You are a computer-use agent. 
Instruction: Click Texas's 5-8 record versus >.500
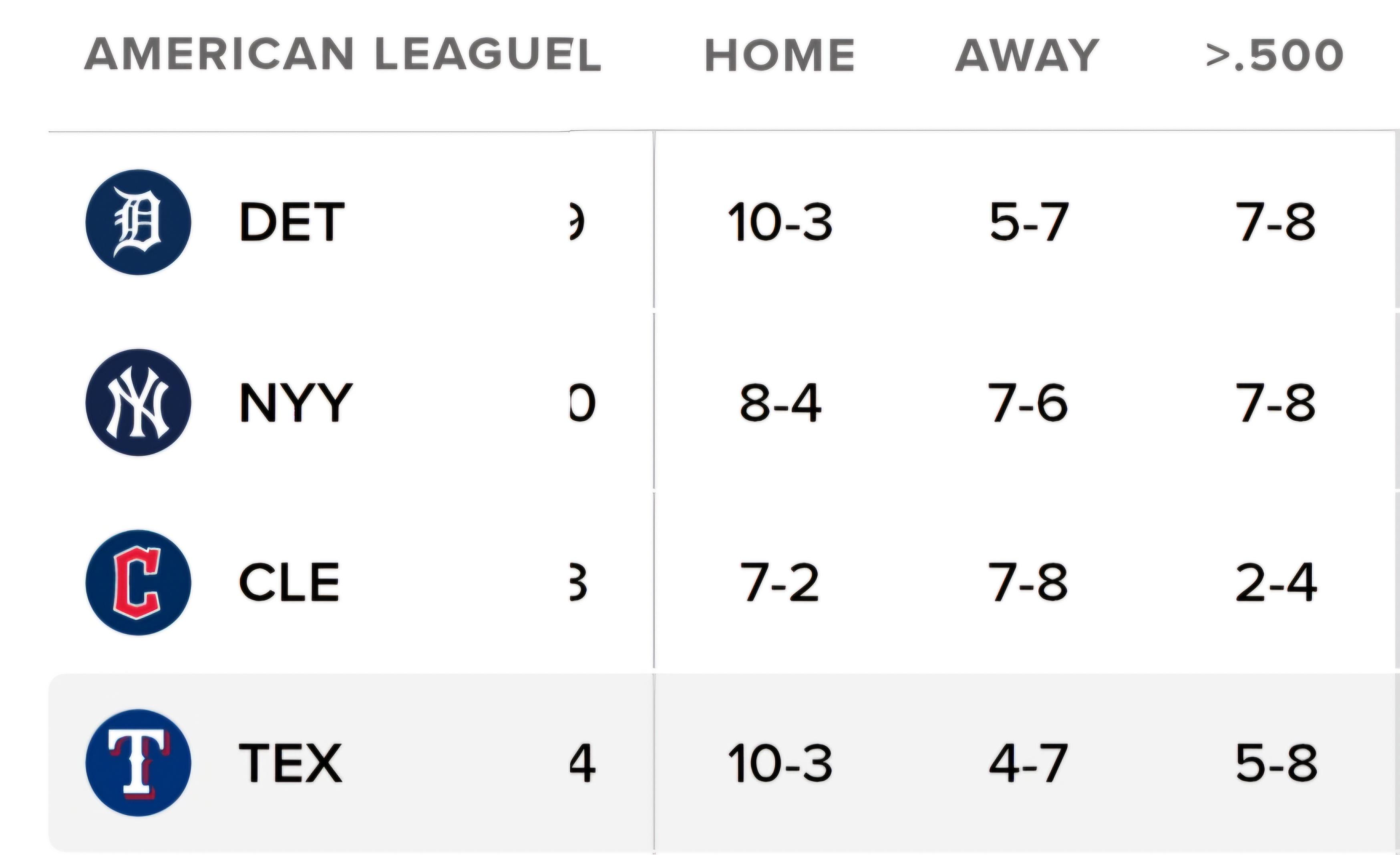1276,763
